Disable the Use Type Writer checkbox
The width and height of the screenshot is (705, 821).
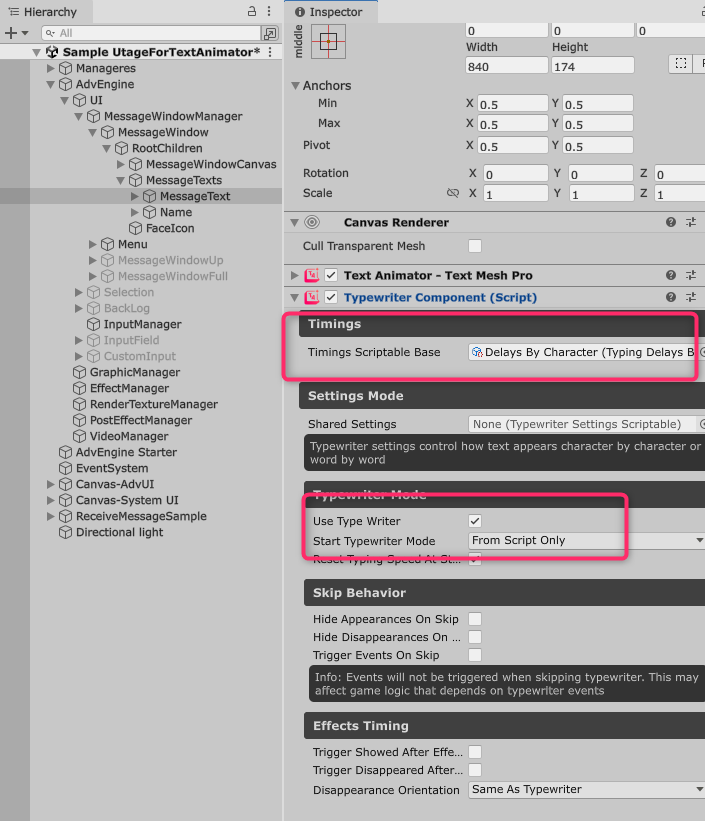coord(475,521)
